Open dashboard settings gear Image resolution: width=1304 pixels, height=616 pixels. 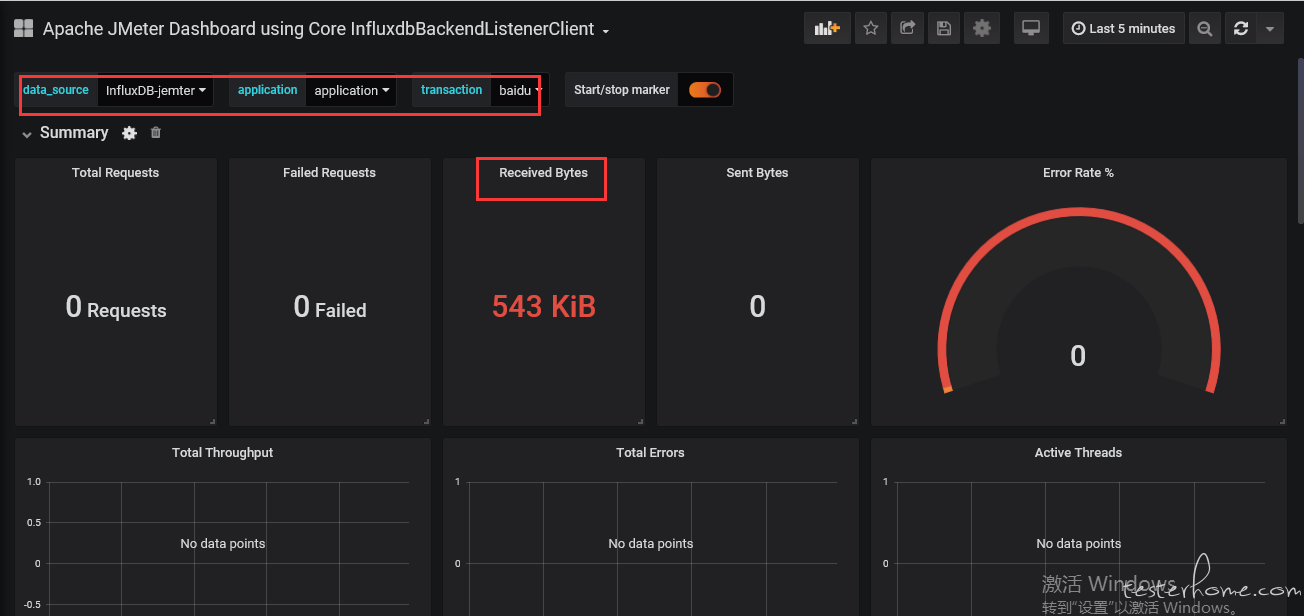point(982,29)
